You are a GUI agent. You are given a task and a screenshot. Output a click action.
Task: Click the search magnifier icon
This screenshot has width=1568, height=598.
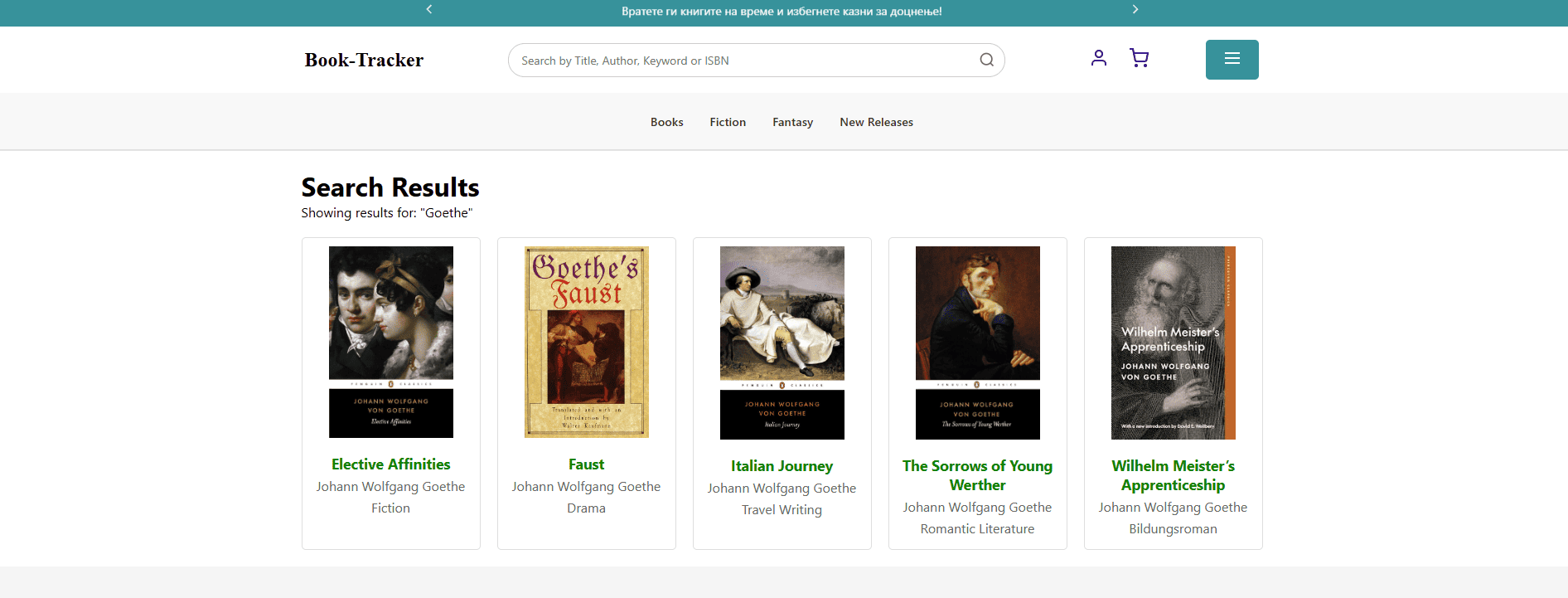[x=986, y=60]
